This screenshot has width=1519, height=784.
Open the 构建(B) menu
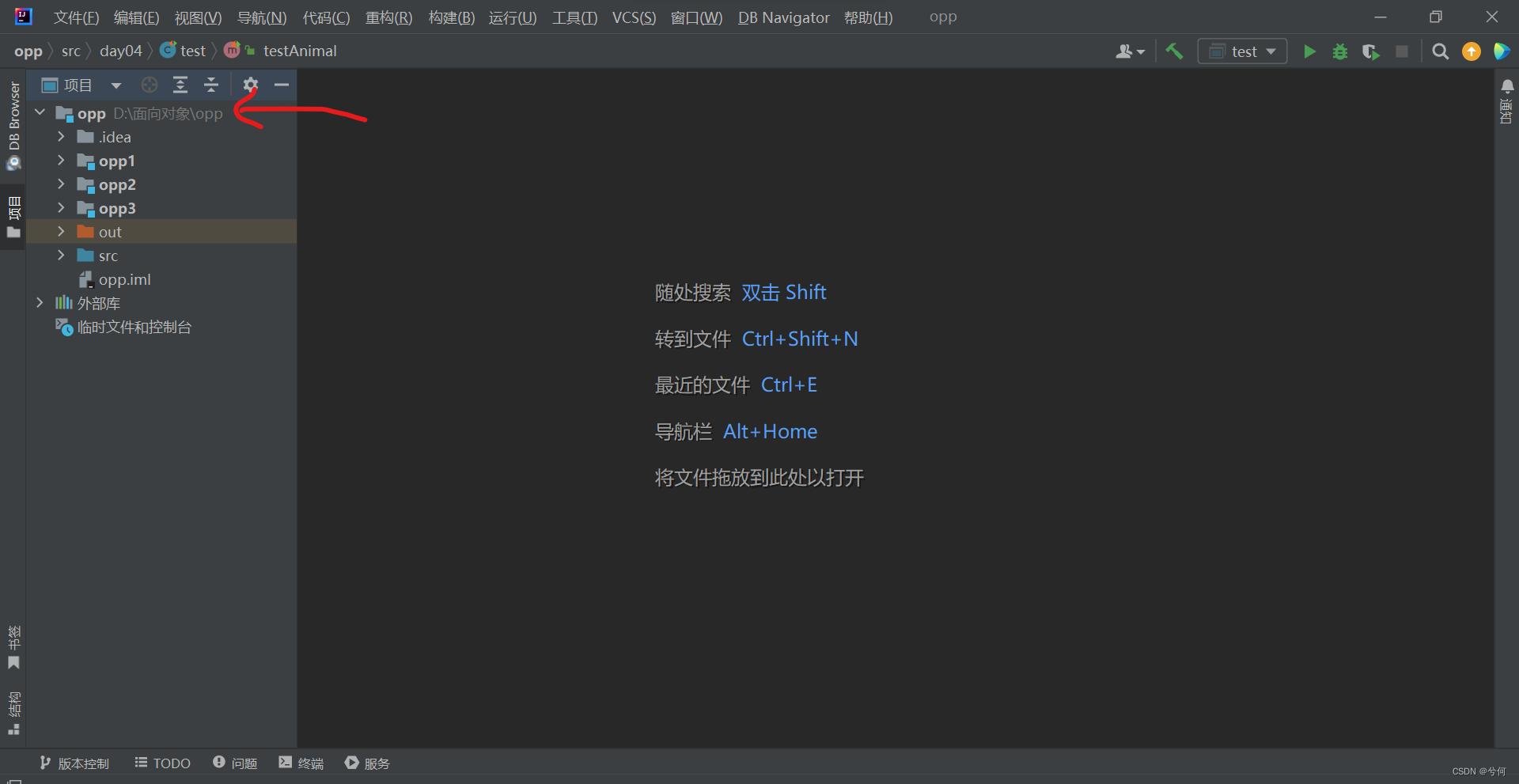pyautogui.click(x=451, y=17)
